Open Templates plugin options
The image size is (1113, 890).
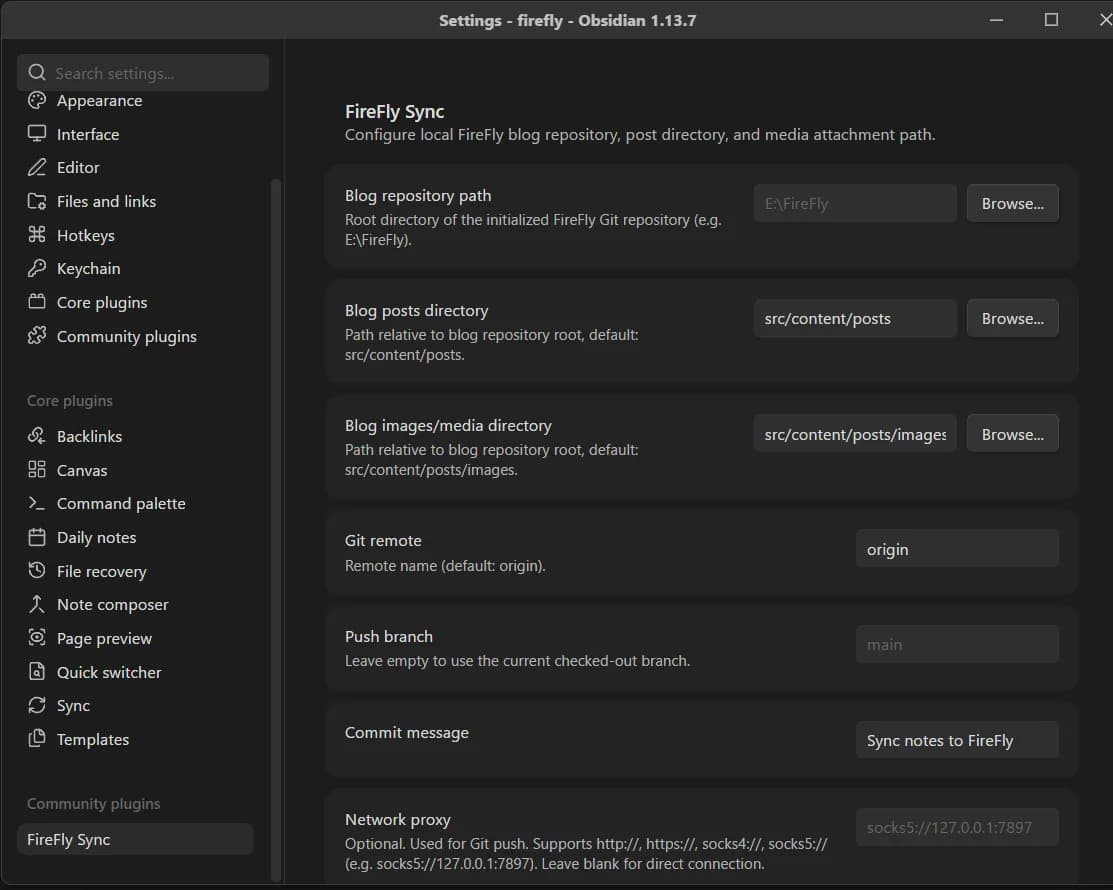[135, 739]
